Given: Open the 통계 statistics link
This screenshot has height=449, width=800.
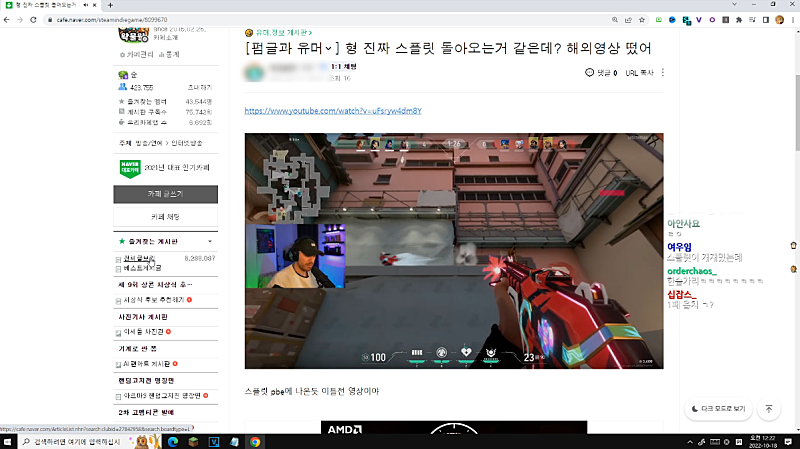Looking at the screenshot, I should point(169,55).
